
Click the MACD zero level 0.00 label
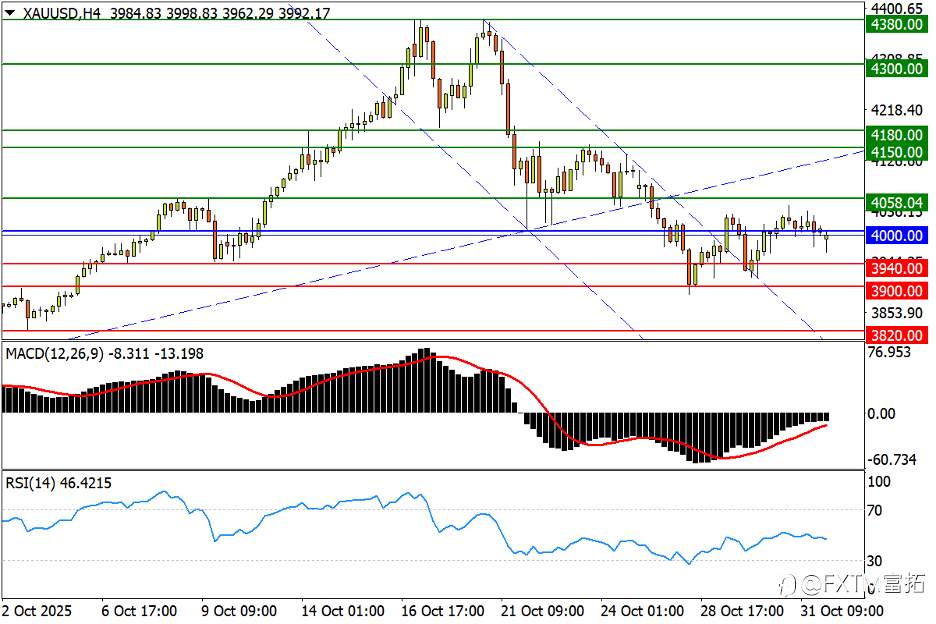(881, 413)
